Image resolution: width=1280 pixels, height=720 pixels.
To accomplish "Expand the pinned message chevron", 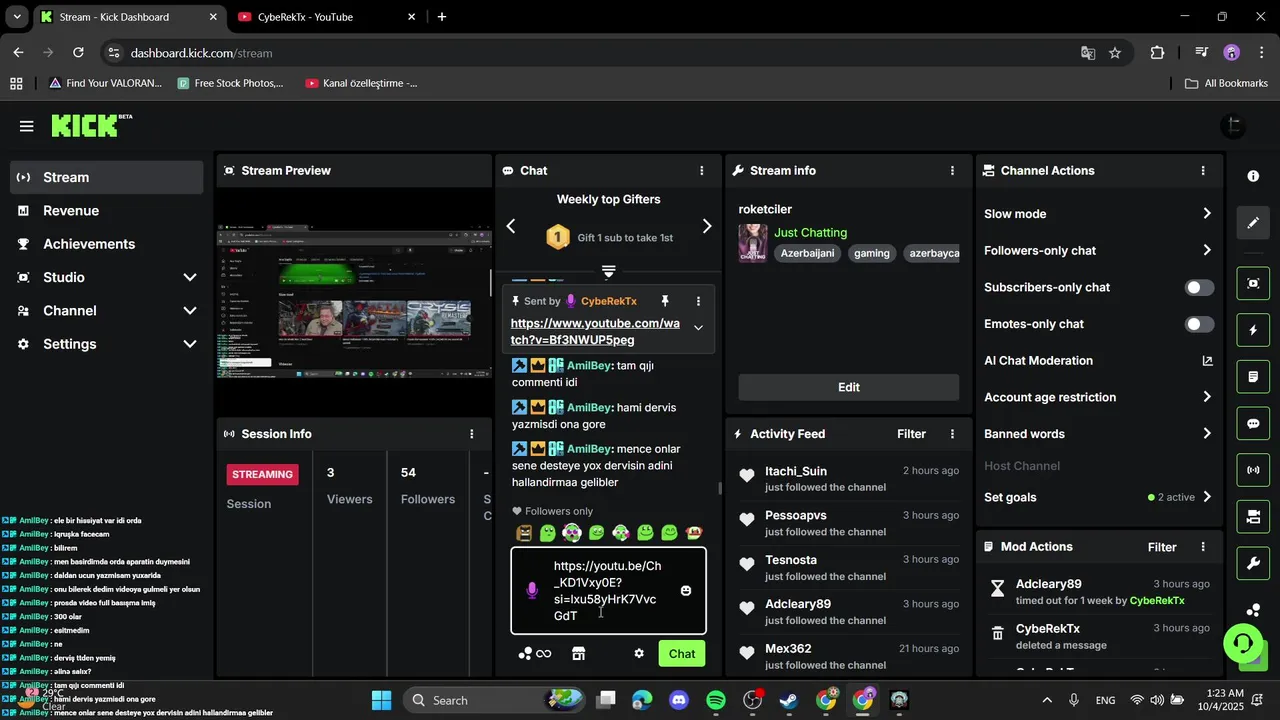I will point(698,328).
